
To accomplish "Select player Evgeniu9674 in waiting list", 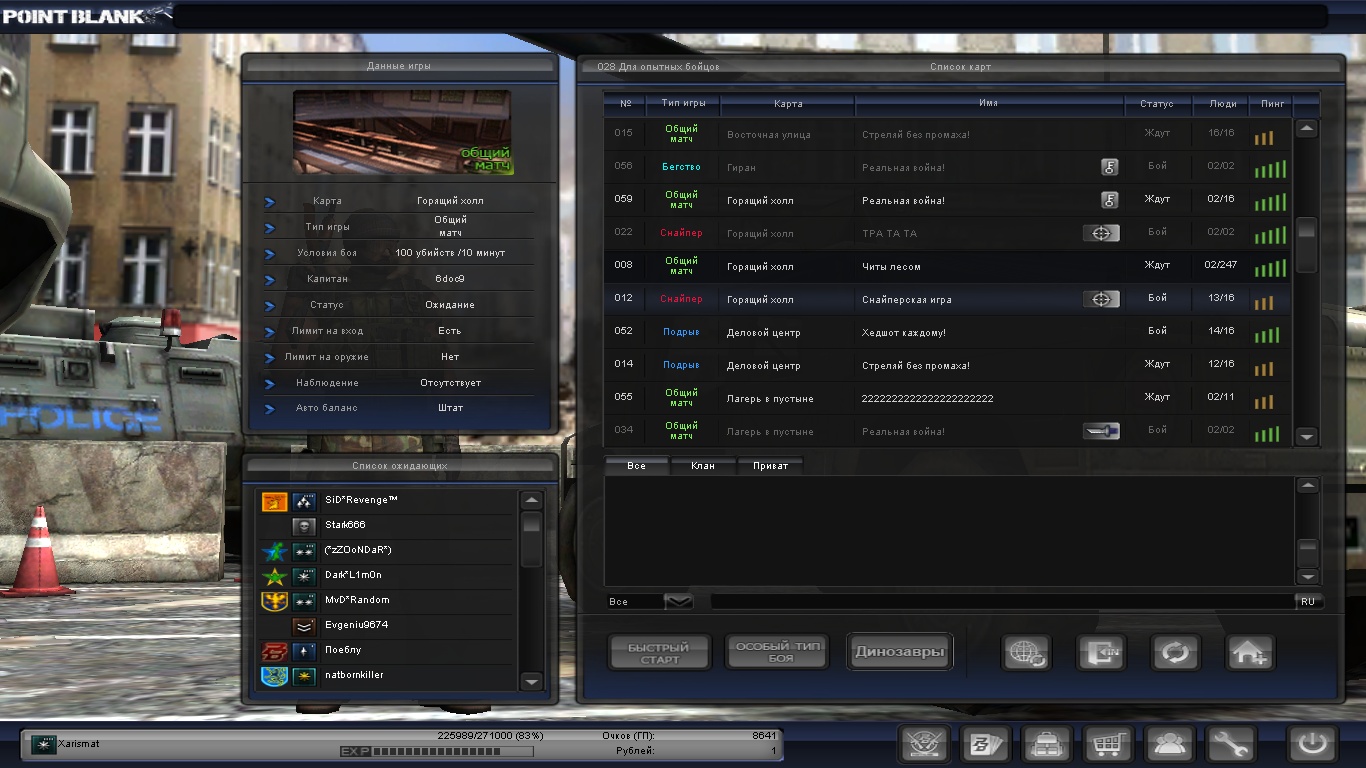I will coord(387,626).
